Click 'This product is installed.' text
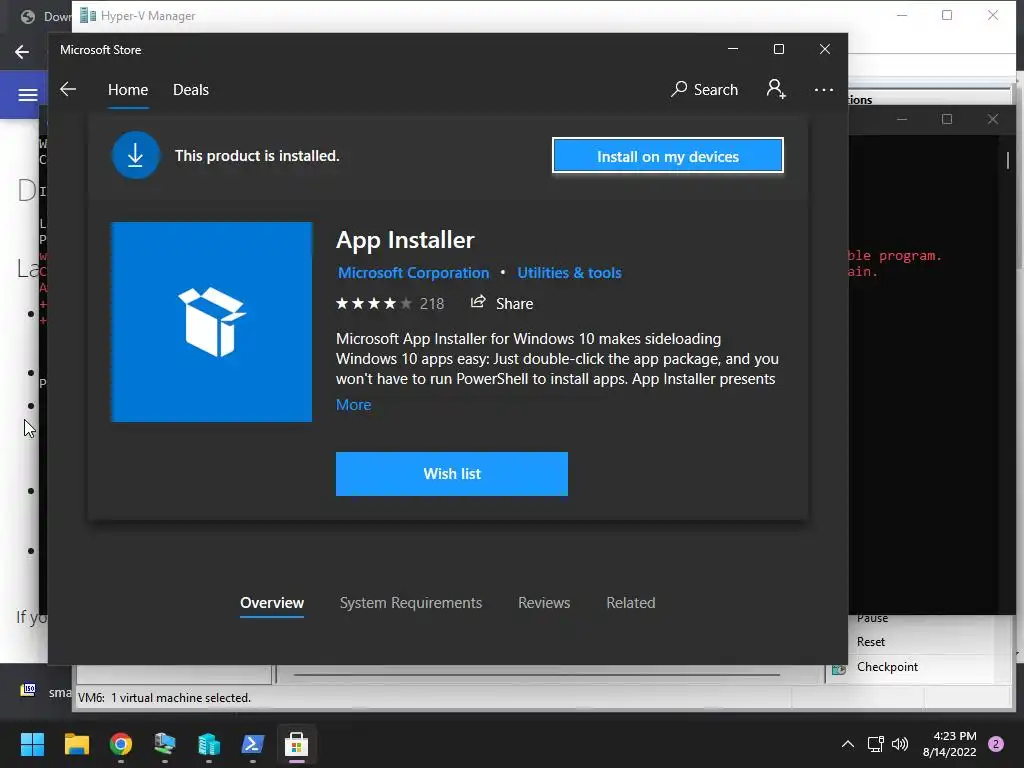The width and height of the screenshot is (1024, 768). [257, 155]
